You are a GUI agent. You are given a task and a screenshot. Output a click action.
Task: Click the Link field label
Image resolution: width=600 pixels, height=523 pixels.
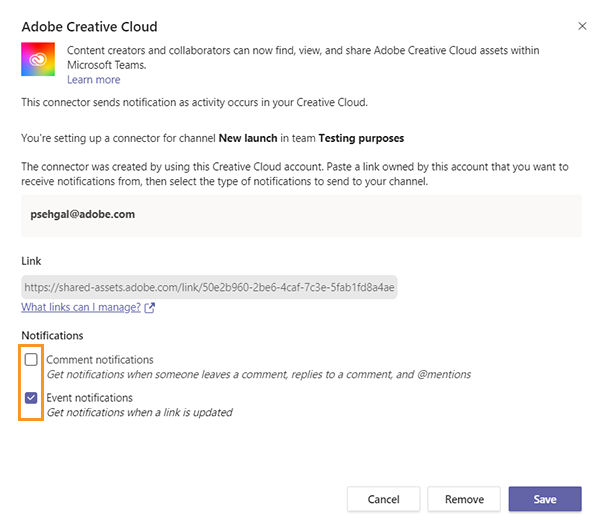coord(31,261)
